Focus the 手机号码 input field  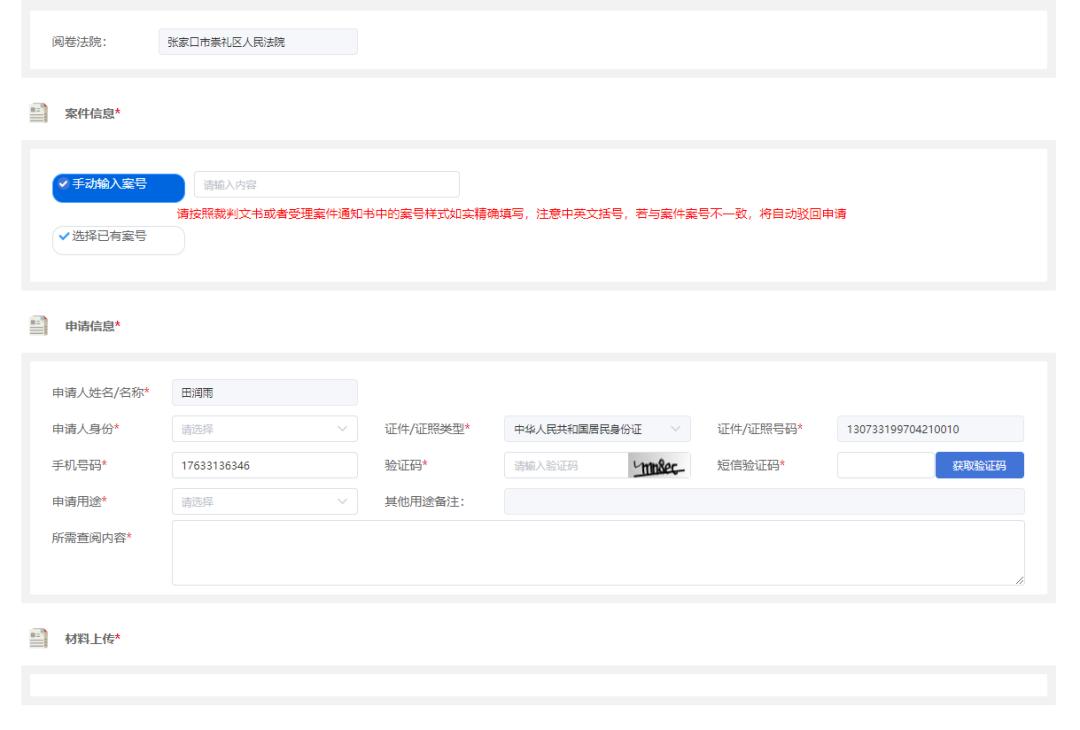(264, 466)
